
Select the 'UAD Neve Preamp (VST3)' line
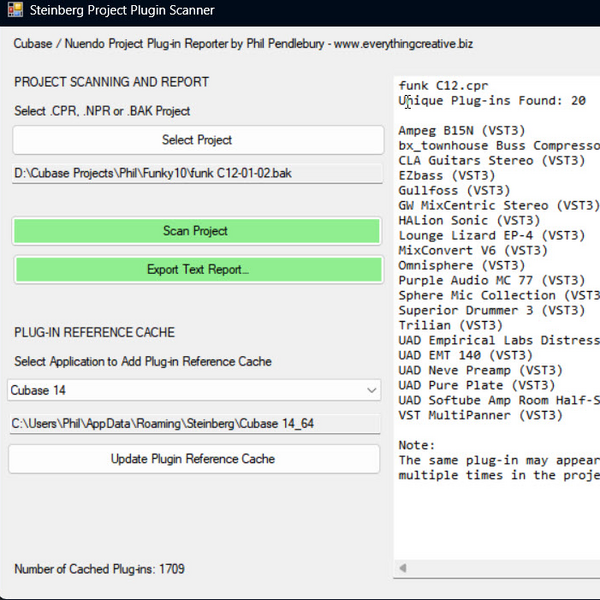(x=480, y=370)
